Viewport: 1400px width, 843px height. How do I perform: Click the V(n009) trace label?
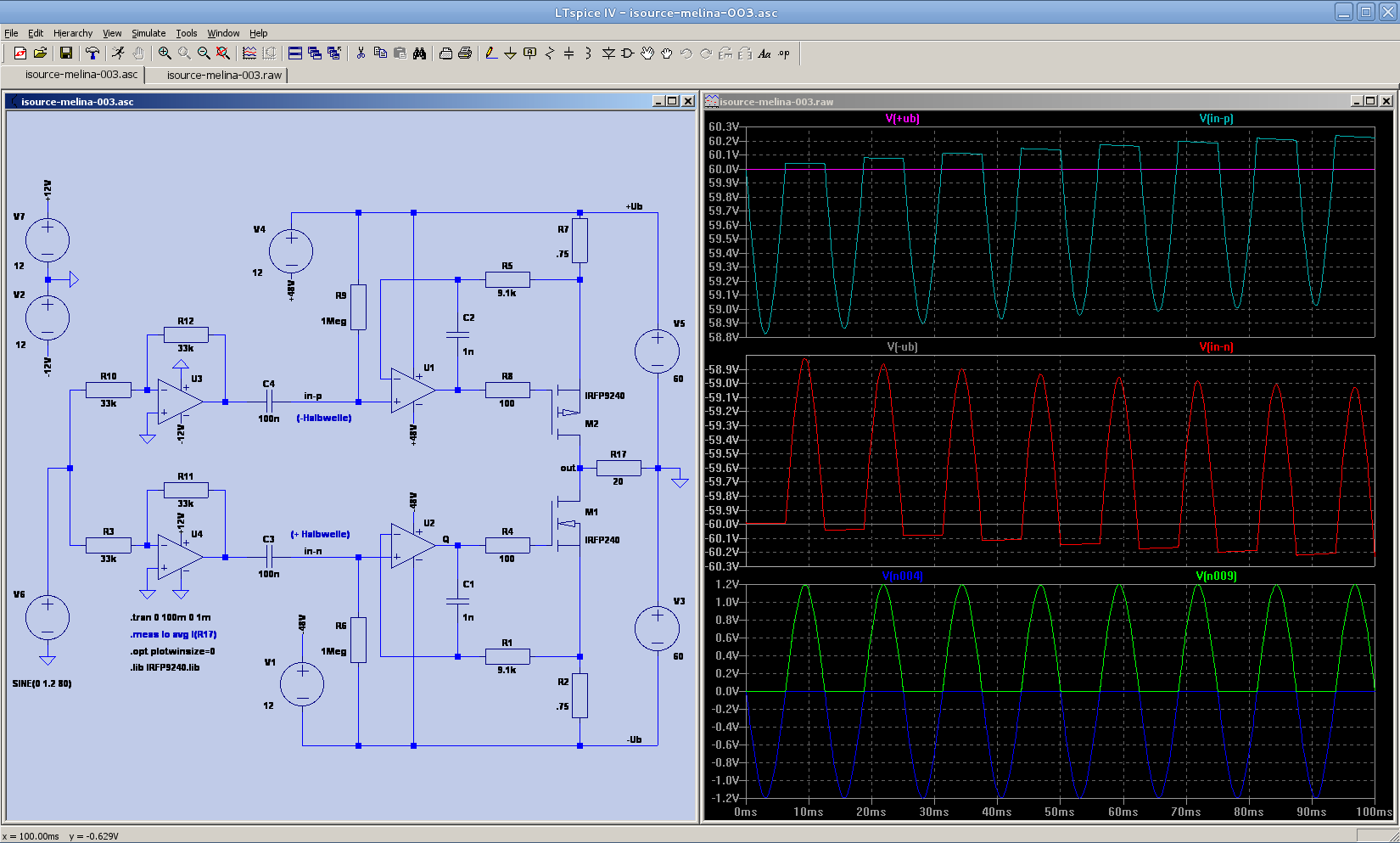(1216, 576)
